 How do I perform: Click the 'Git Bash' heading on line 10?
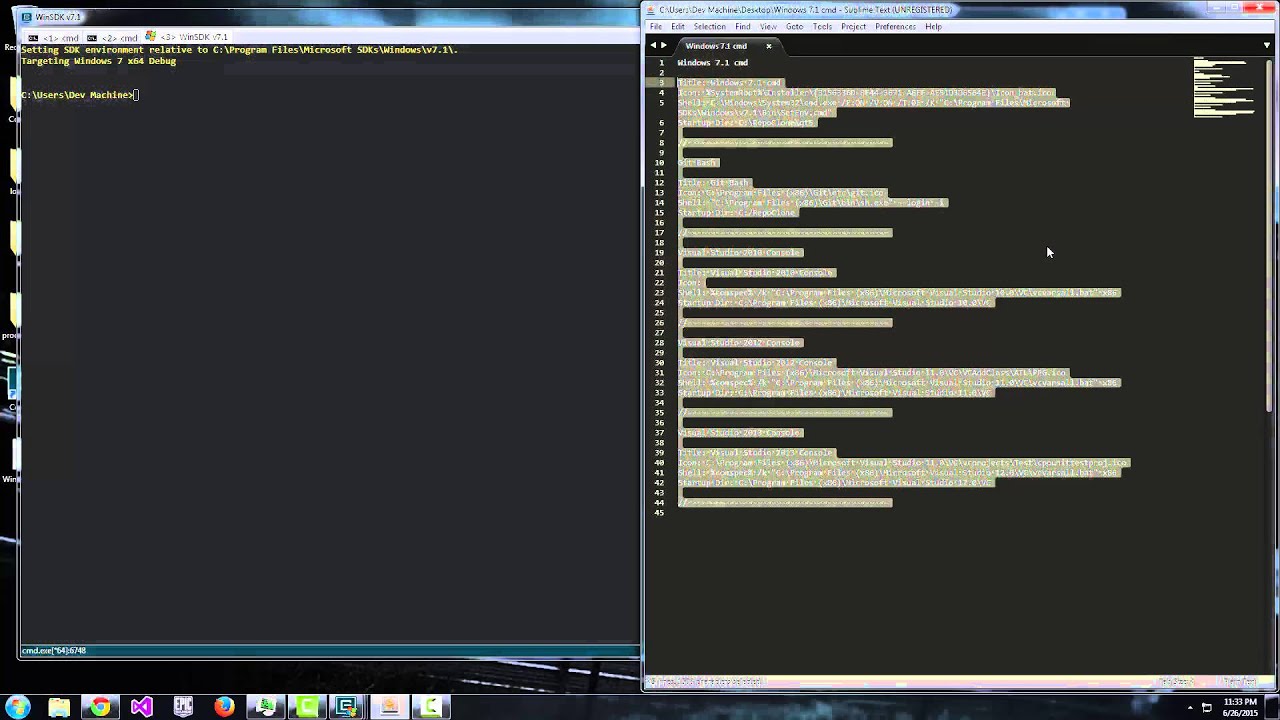click(x=697, y=163)
